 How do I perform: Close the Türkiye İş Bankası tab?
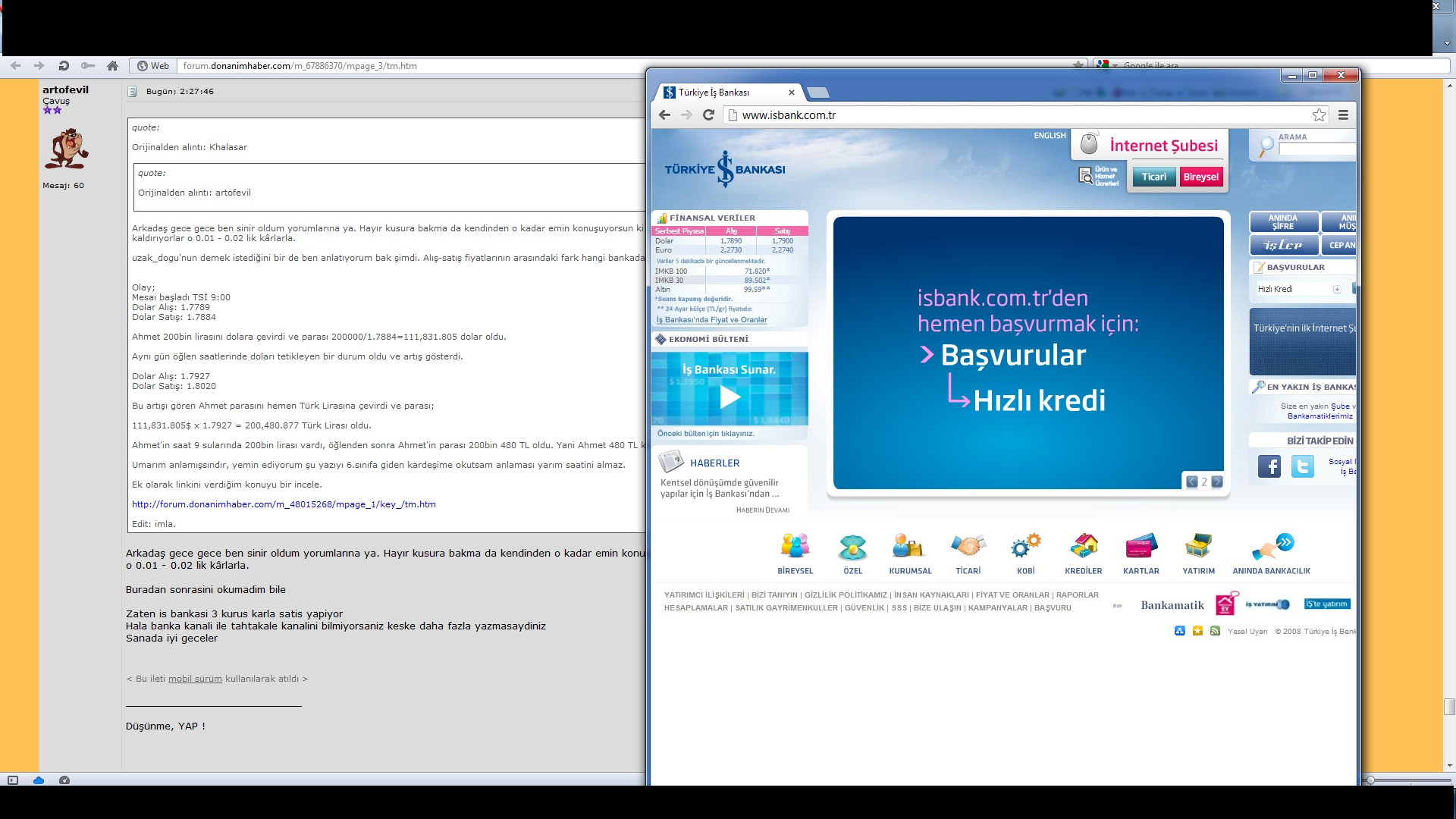[792, 93]
